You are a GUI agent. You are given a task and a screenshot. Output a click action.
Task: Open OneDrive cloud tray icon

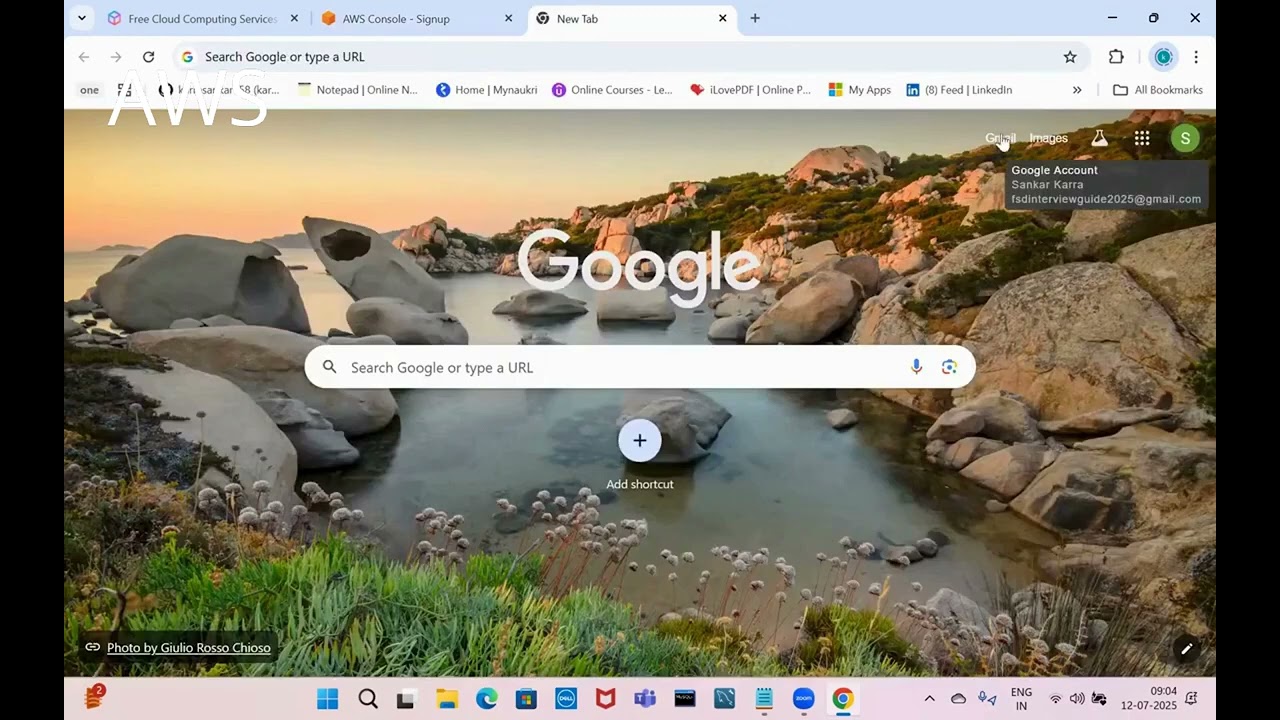(x=958, y=699)
